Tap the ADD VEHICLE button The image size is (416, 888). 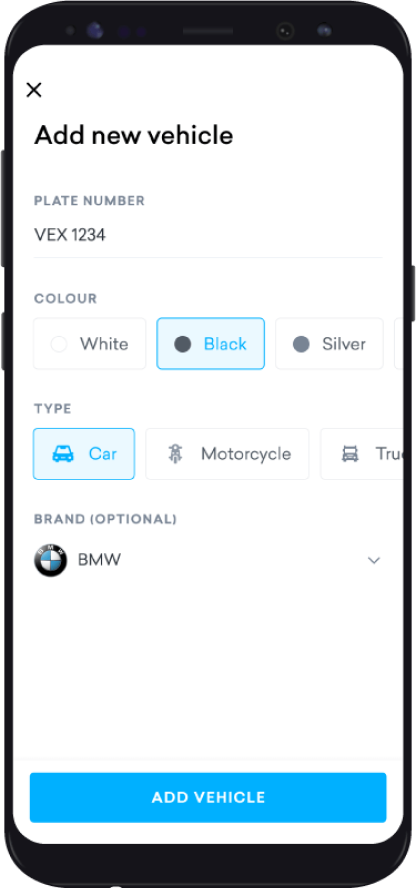pyautogui.click(x=208, y=797)
